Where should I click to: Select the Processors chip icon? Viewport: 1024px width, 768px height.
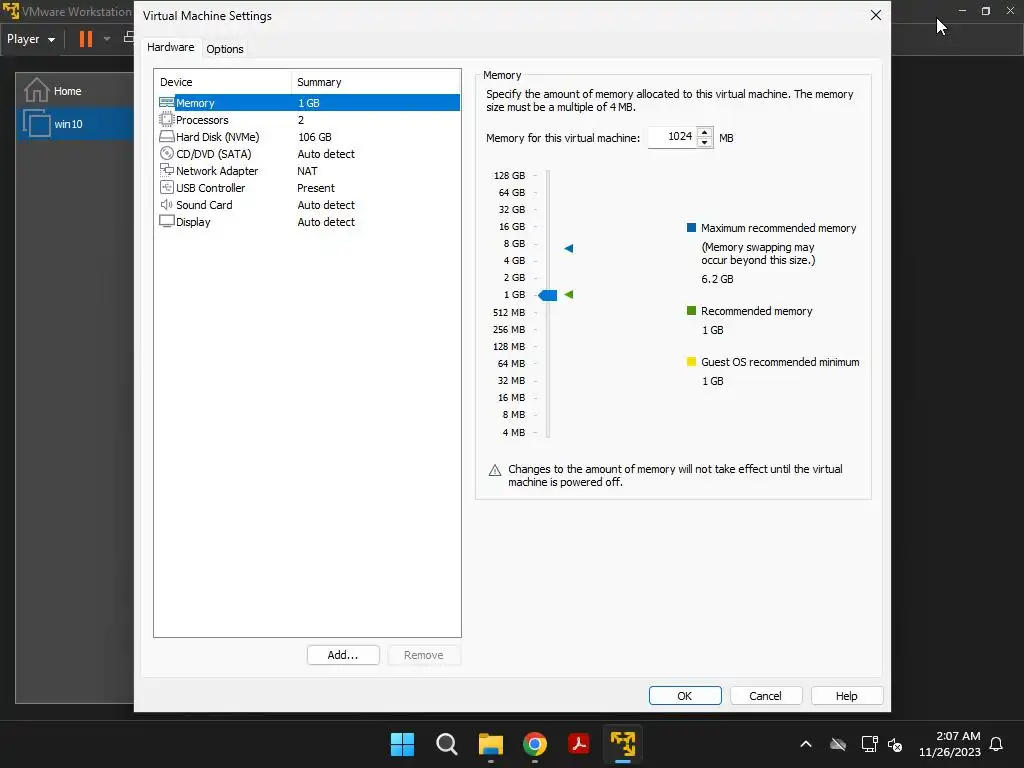coord(167,120)
